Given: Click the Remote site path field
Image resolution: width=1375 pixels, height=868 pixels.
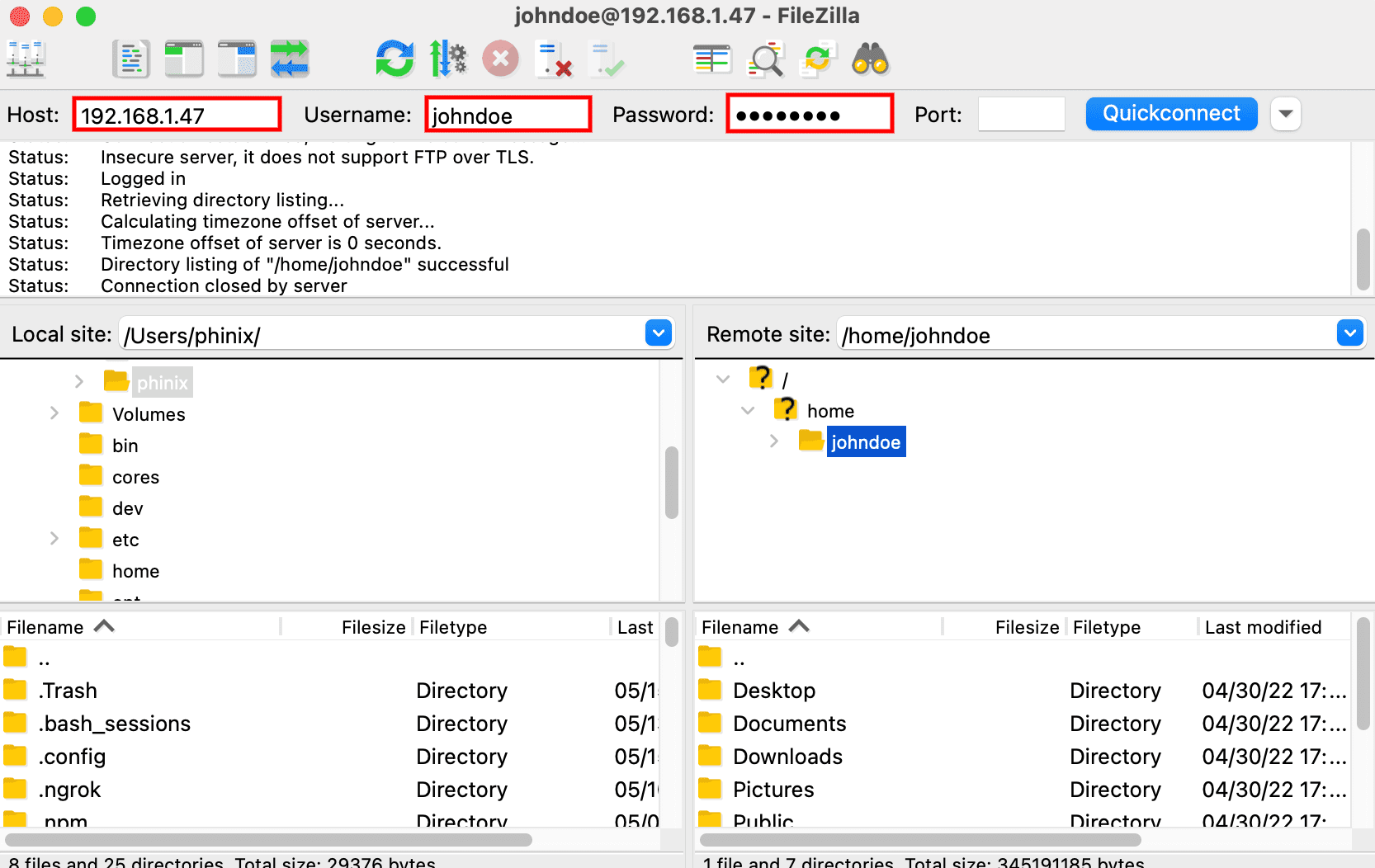Looking at the screenshot, I should click(x=1086, y=334).
